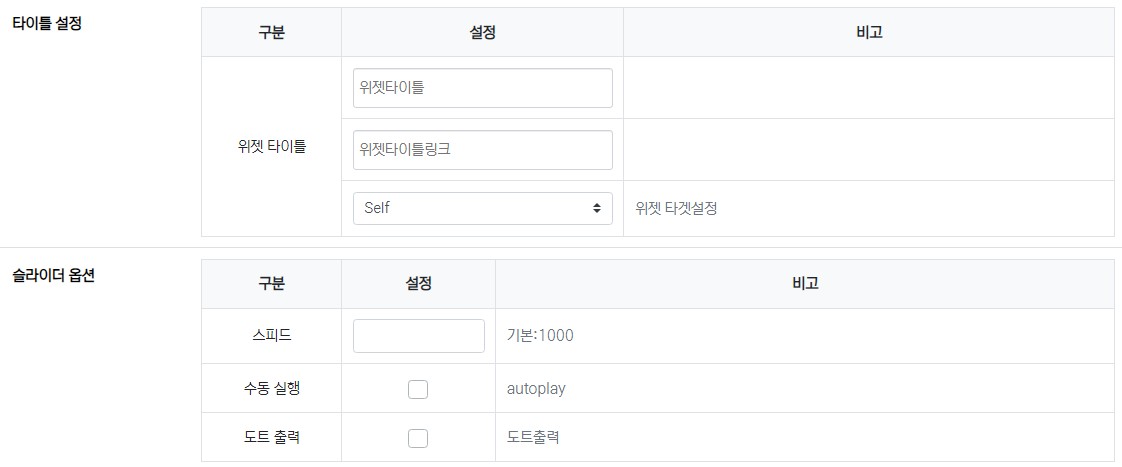This screenshot has height=467, width=1122.
Task: Click 설정 header in slider options table
Action: [x=418, y=284]
